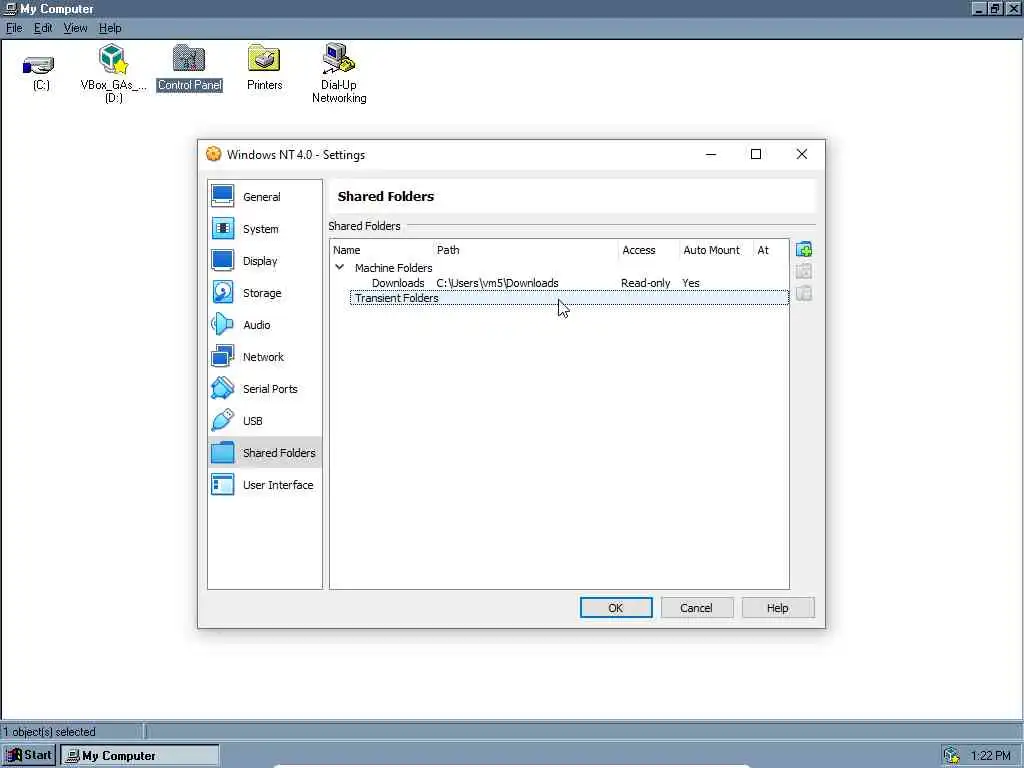Viewport: 1024px width, 768px height.
Task: Select the Dial-Up Networking icon
Action: [x=338, y=59]
